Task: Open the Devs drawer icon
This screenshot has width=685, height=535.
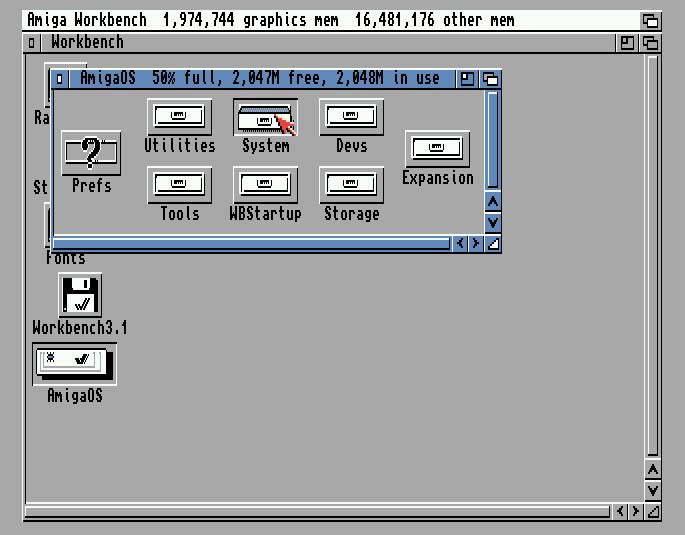Action: coord(351,117)
